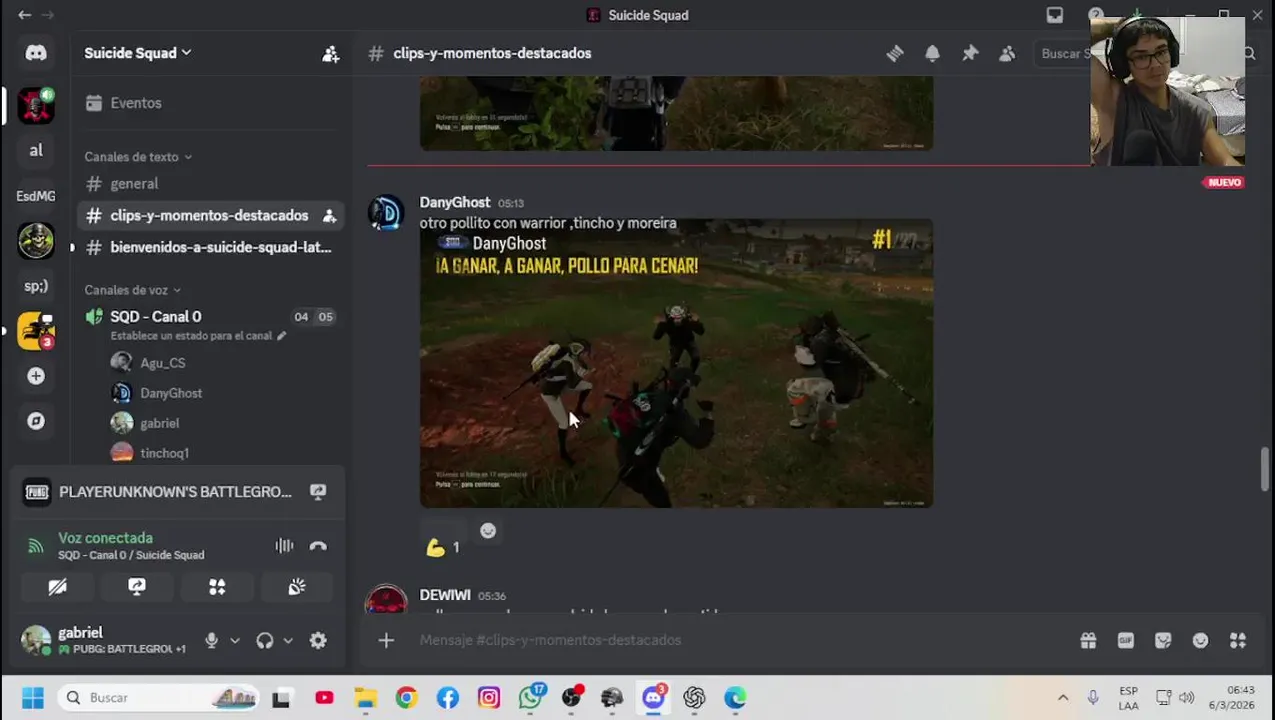Image resolution: width=1275 pixels, height=720 pixels.
Task: Open gift icon in message bar
Action: click(1088, 641)
